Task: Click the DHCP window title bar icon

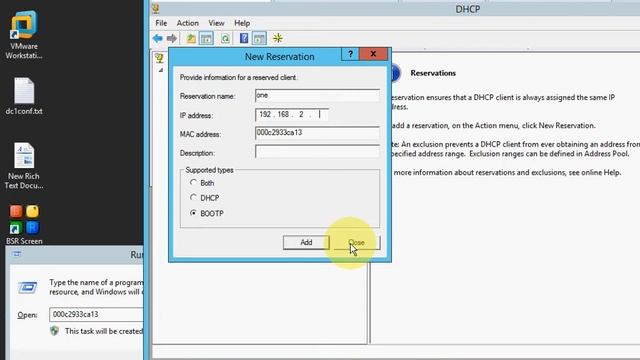Action: coord(156,9)
